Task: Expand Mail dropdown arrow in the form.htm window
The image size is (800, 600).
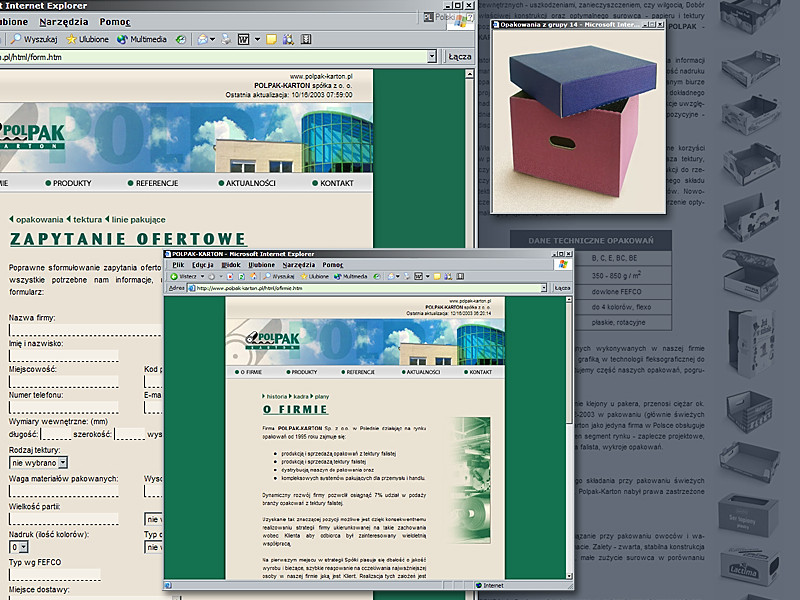Action: point(212,39)
